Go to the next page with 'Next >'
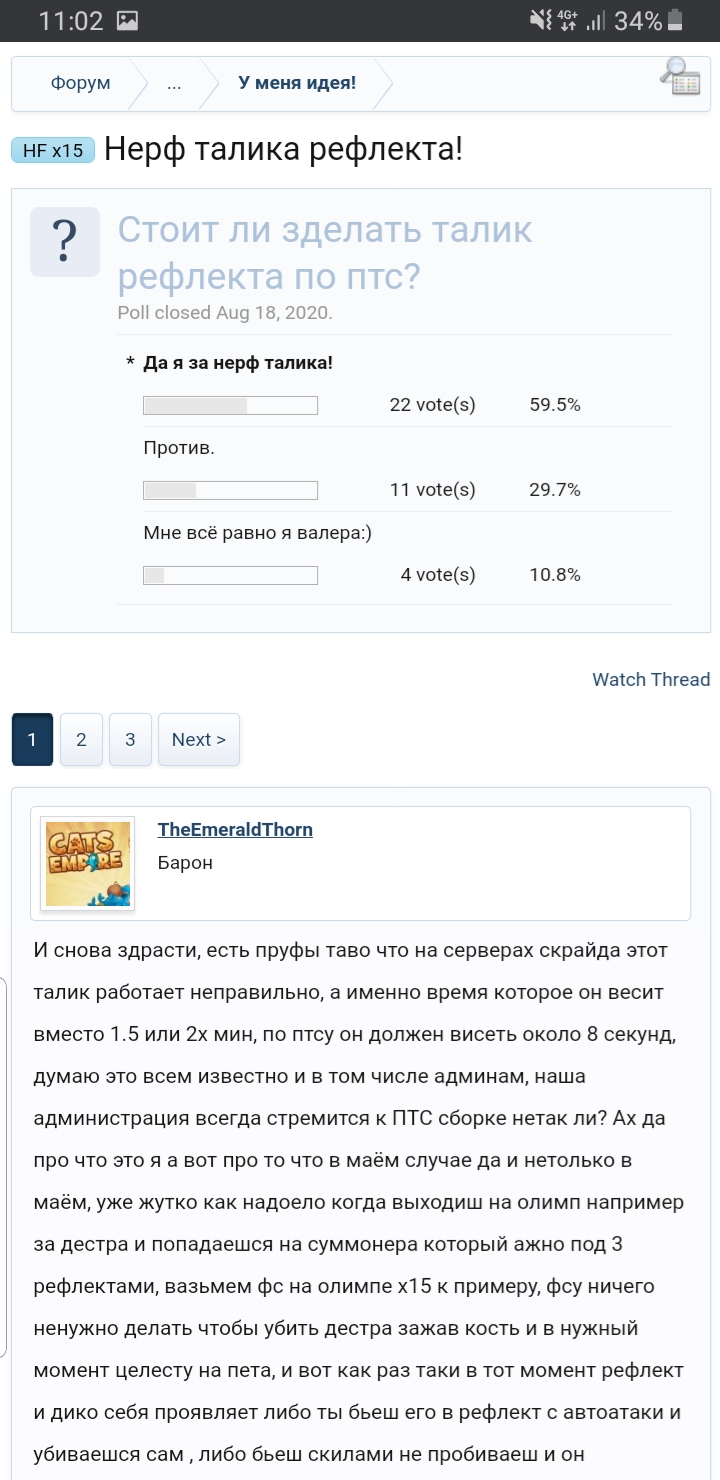Screen dimensions: 720x1480 tap(198, 738)
